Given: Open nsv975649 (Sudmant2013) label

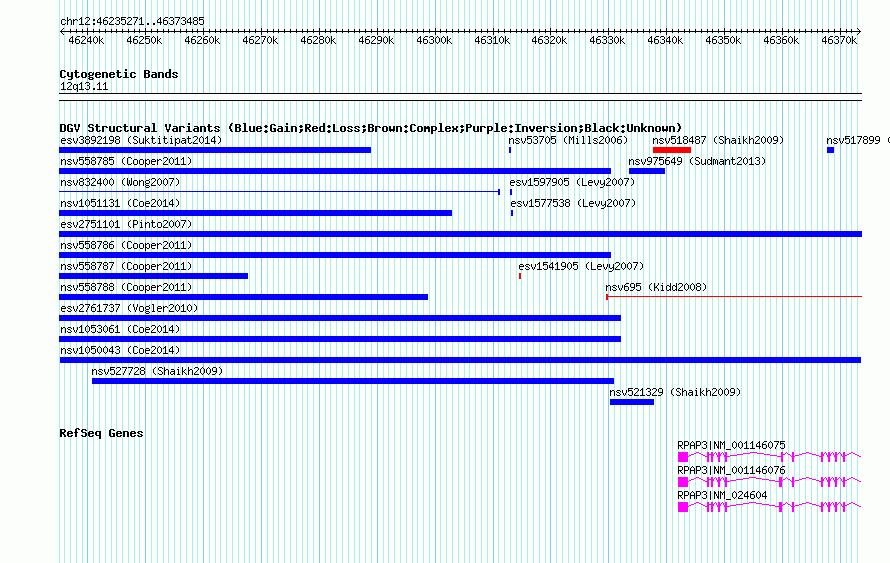Looking at the screenshot, I should (697, 161).
